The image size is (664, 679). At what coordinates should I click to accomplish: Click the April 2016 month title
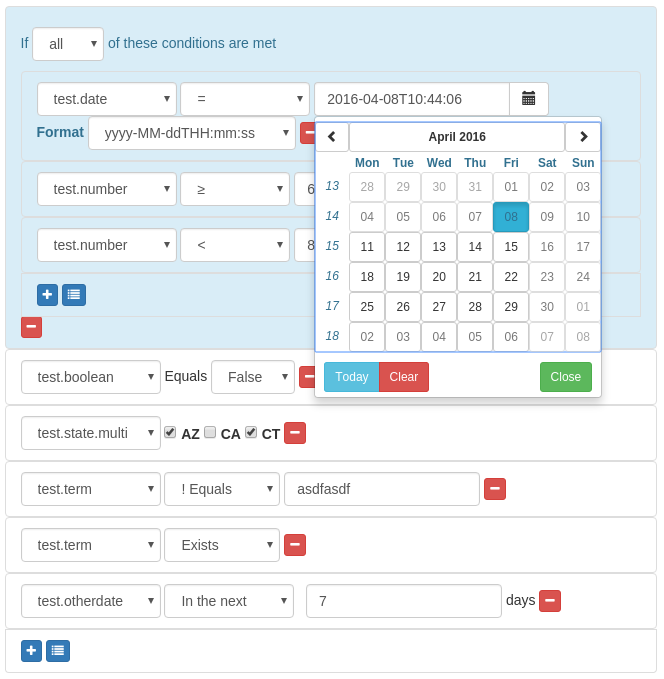(457, 137)
